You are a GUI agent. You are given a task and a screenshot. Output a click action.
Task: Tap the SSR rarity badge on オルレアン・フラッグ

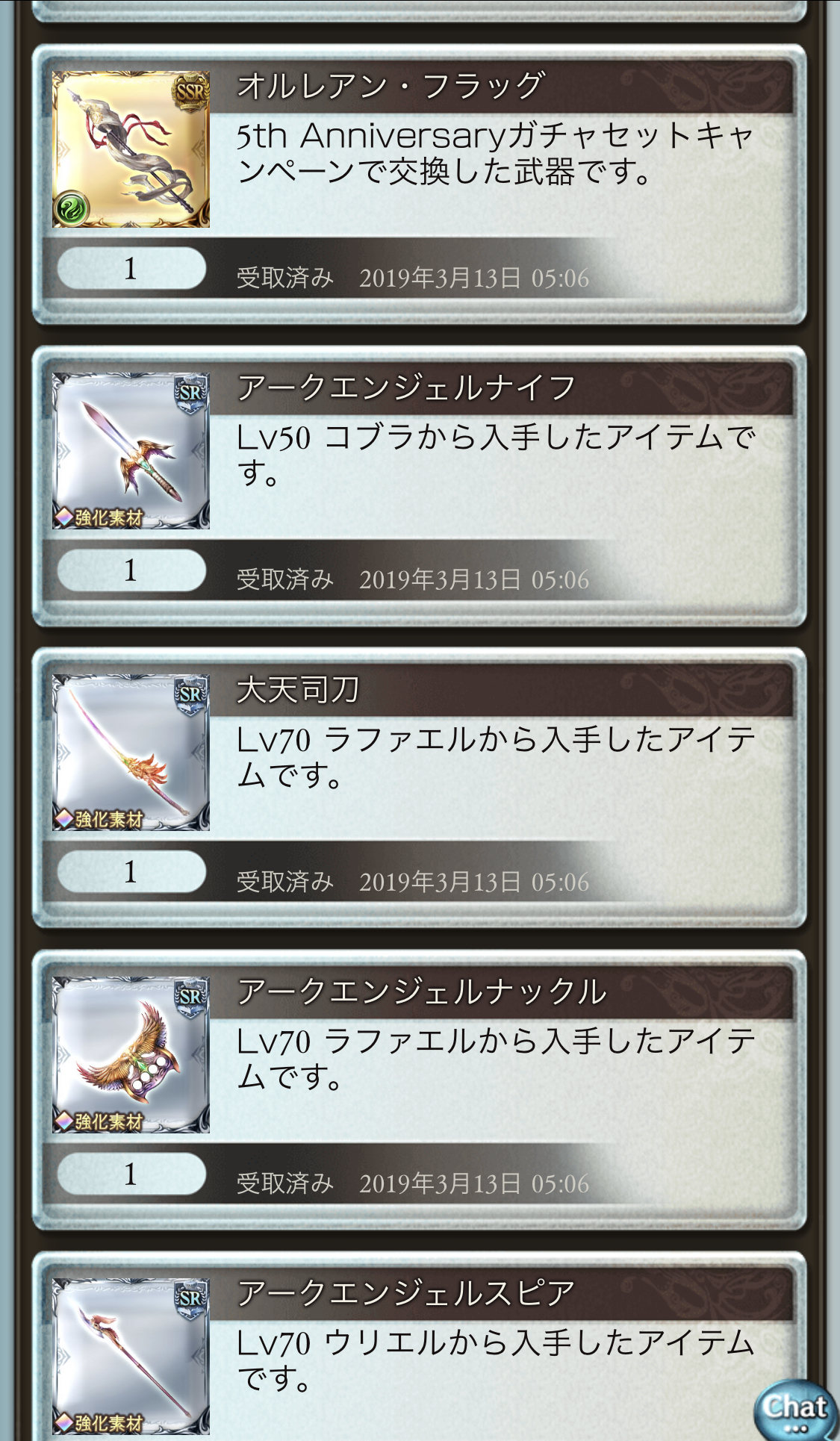[x=190, y=93]
